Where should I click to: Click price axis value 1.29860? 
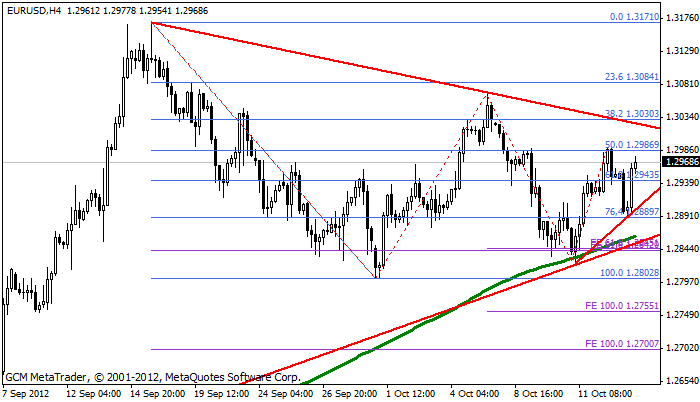pos(682,150)
